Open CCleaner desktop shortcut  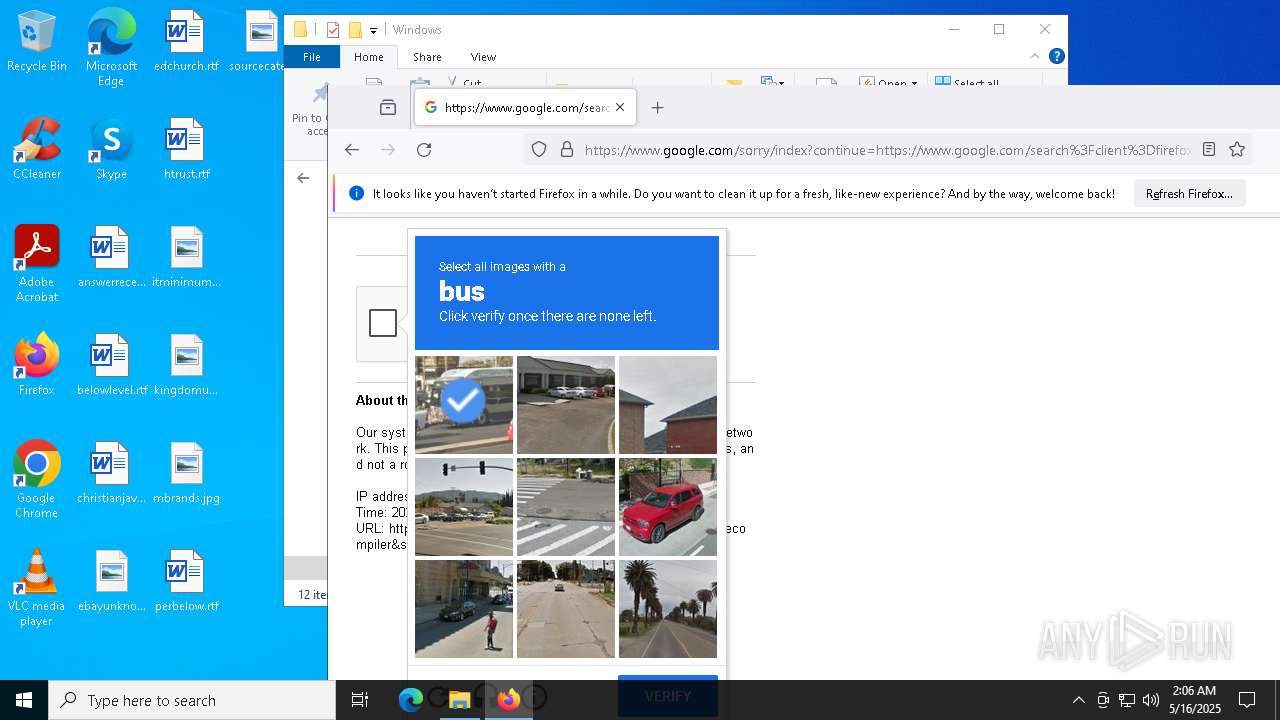(37, 149)
